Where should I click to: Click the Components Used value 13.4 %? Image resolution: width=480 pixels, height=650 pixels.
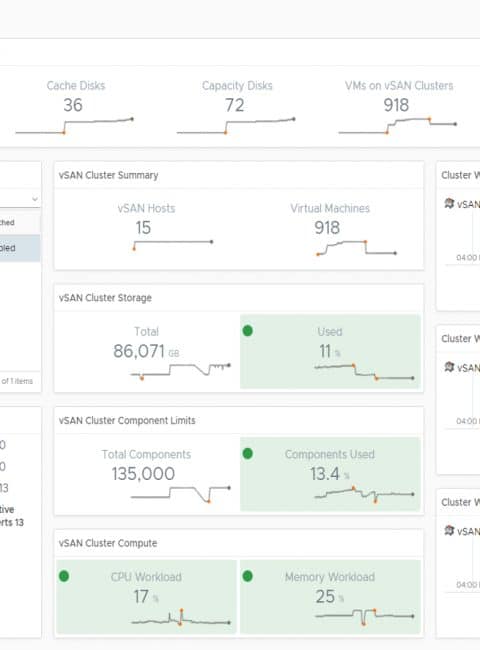click(330, 474)
